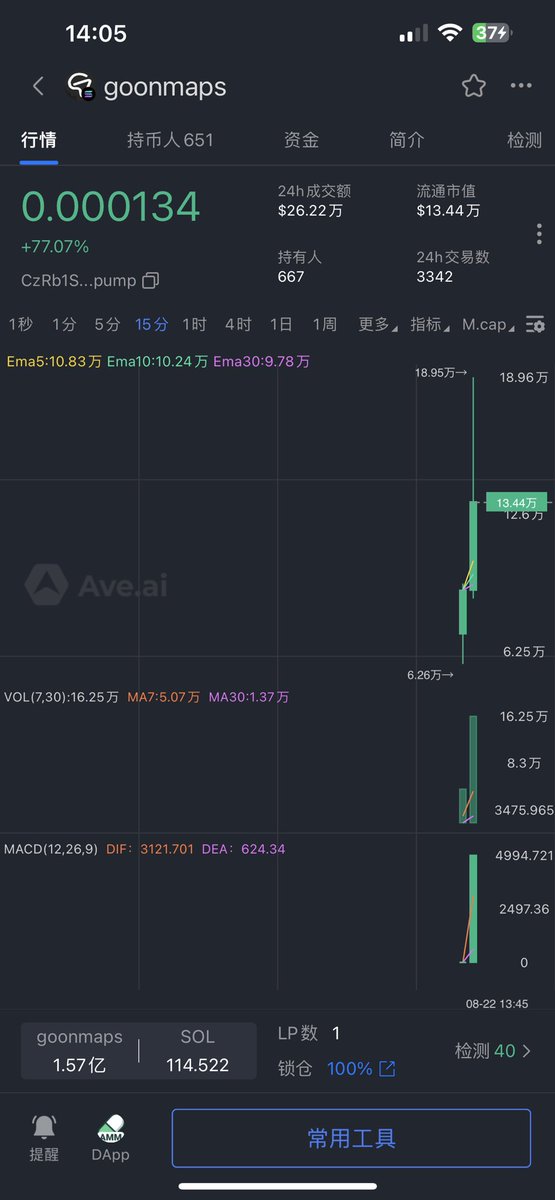Open the 资金 tab
555x1200 pixels.
302,140
